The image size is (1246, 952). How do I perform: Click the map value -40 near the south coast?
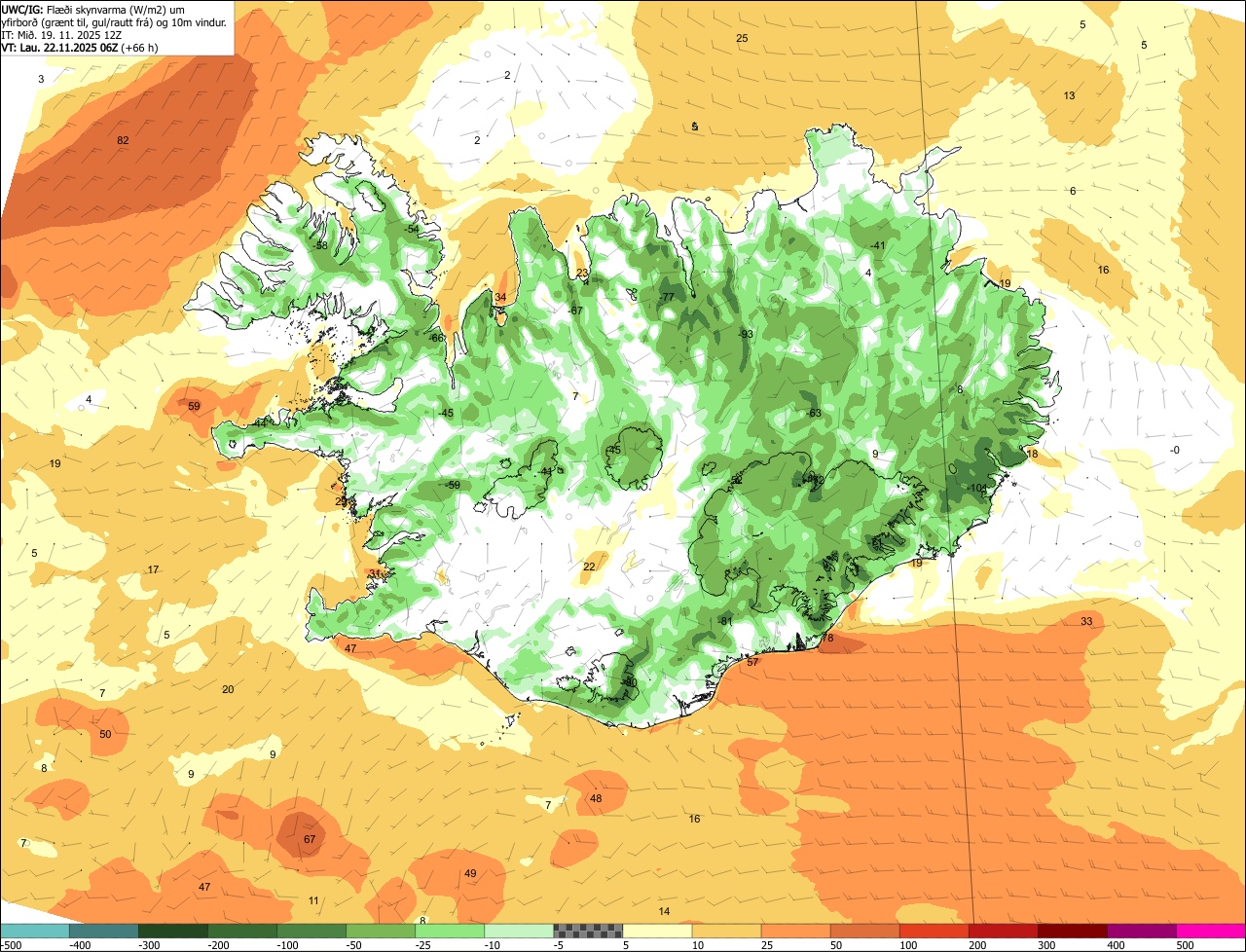coord(629,683)
